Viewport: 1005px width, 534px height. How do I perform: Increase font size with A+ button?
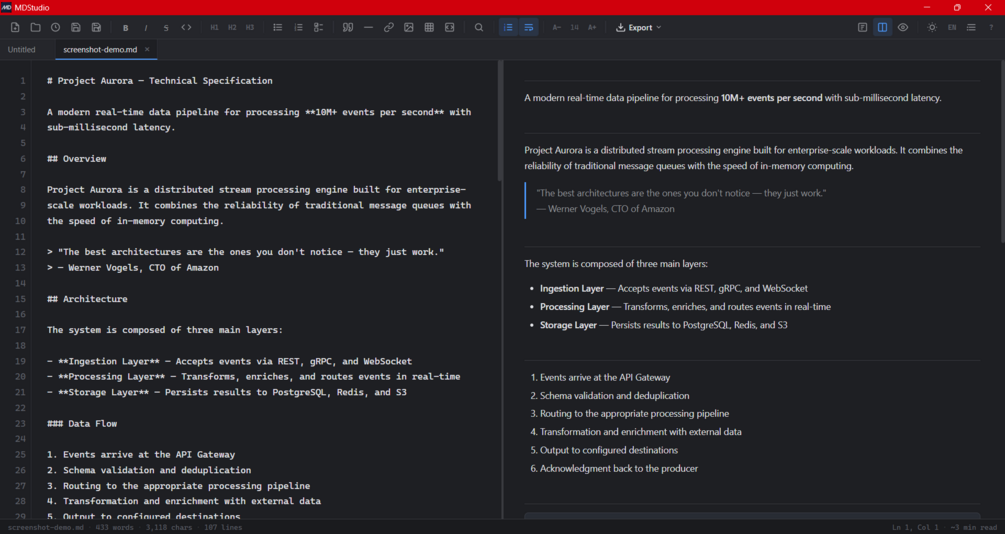click(x=592, y=28)
